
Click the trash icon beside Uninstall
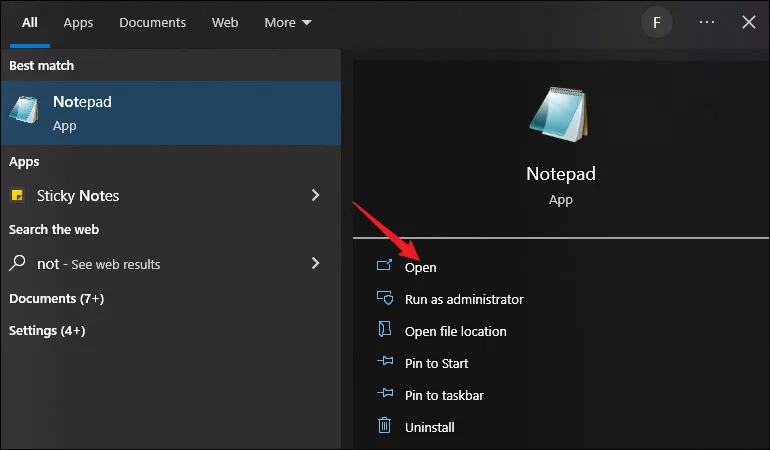[385, 425]
